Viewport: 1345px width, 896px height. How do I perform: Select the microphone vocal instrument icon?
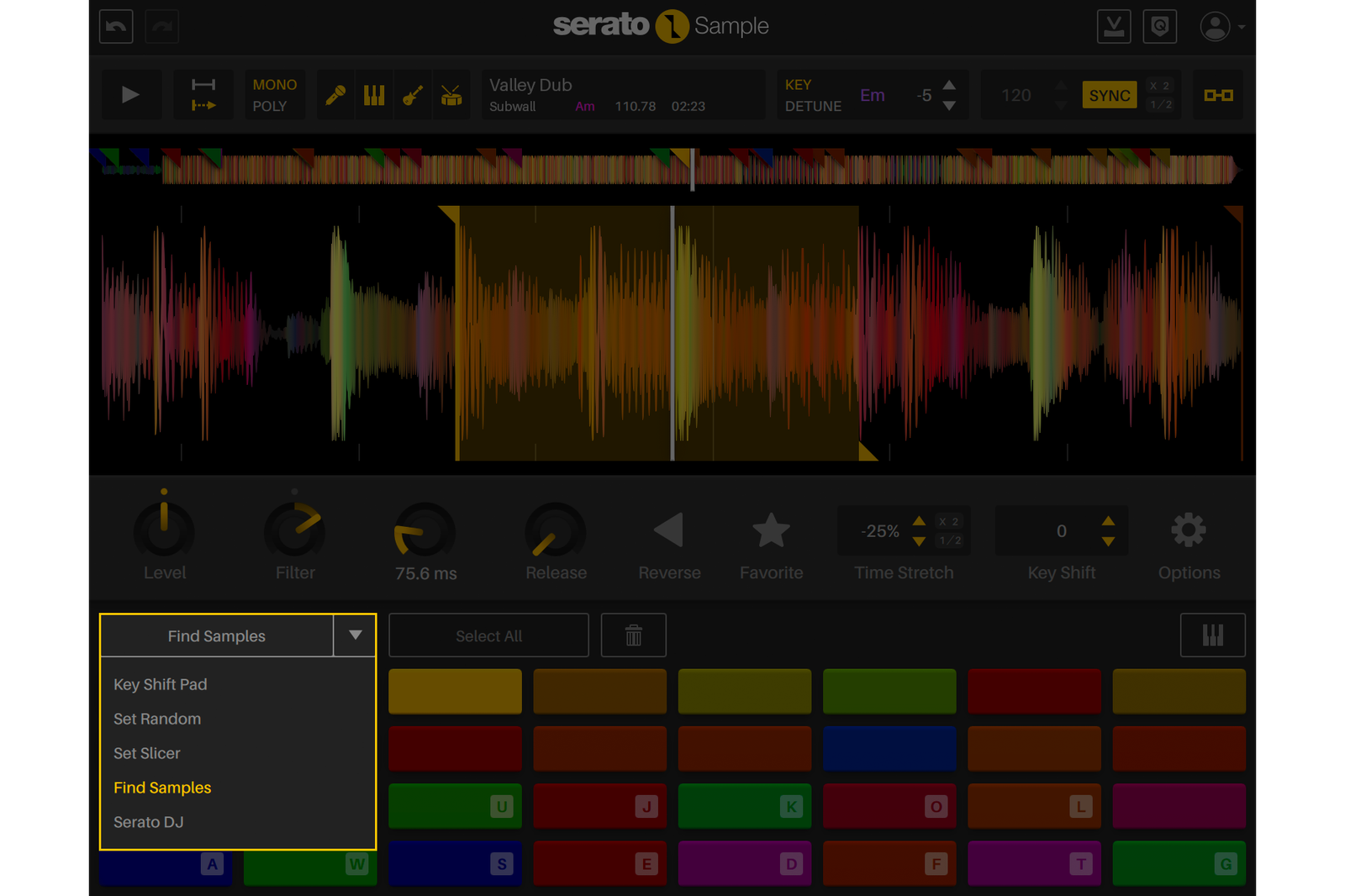335,94
